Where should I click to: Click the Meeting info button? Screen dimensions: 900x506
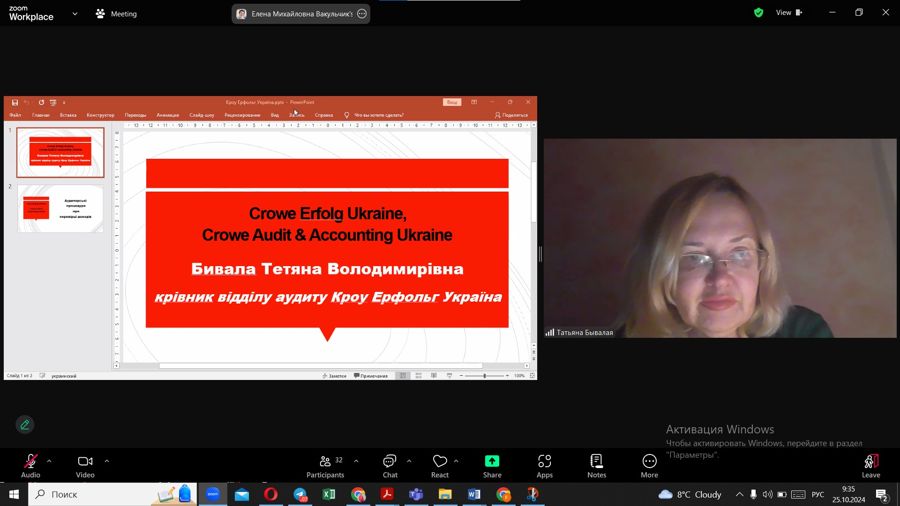(116, 14)
